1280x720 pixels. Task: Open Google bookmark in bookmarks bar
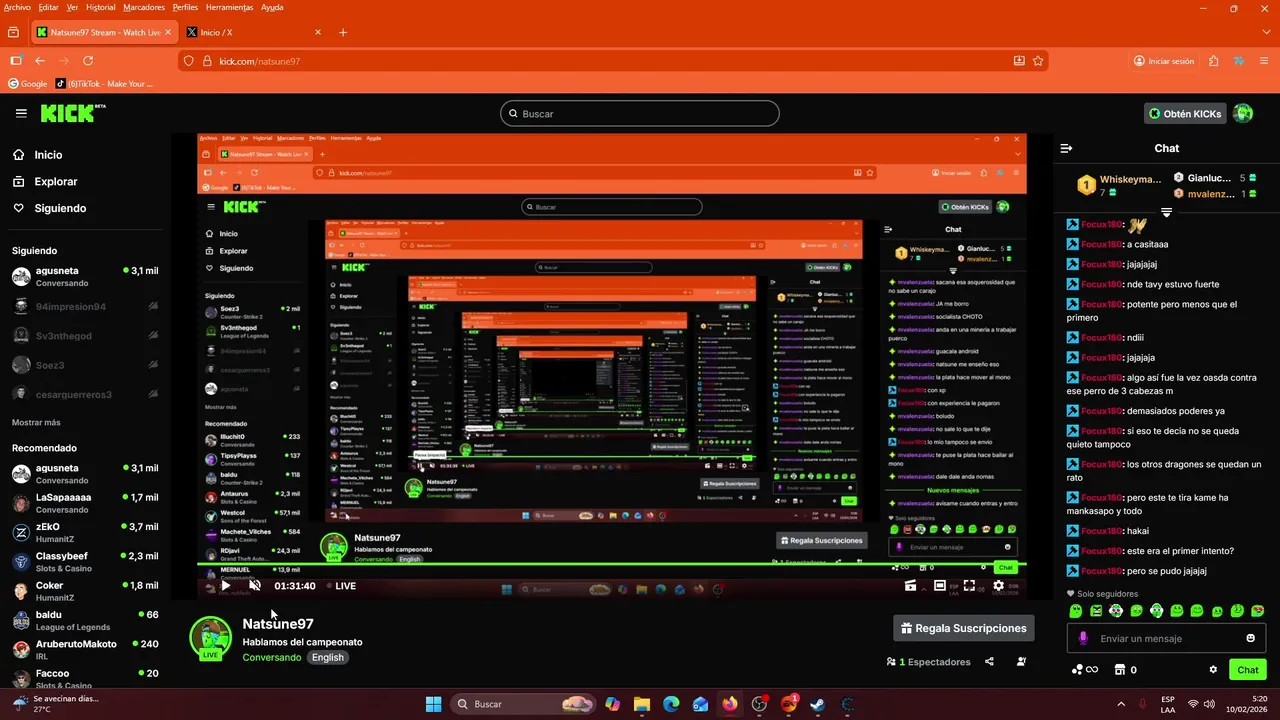pos(28,84)
